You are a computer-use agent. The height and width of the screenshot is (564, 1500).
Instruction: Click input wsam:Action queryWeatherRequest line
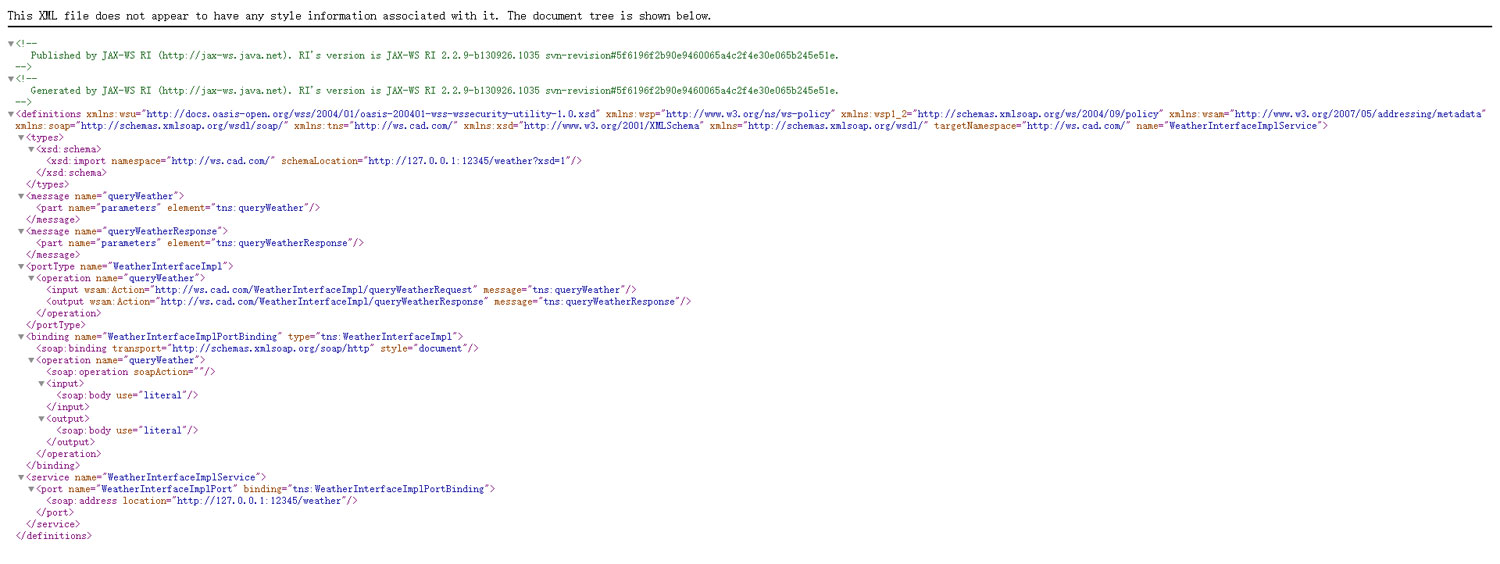(x=341, y=290)
